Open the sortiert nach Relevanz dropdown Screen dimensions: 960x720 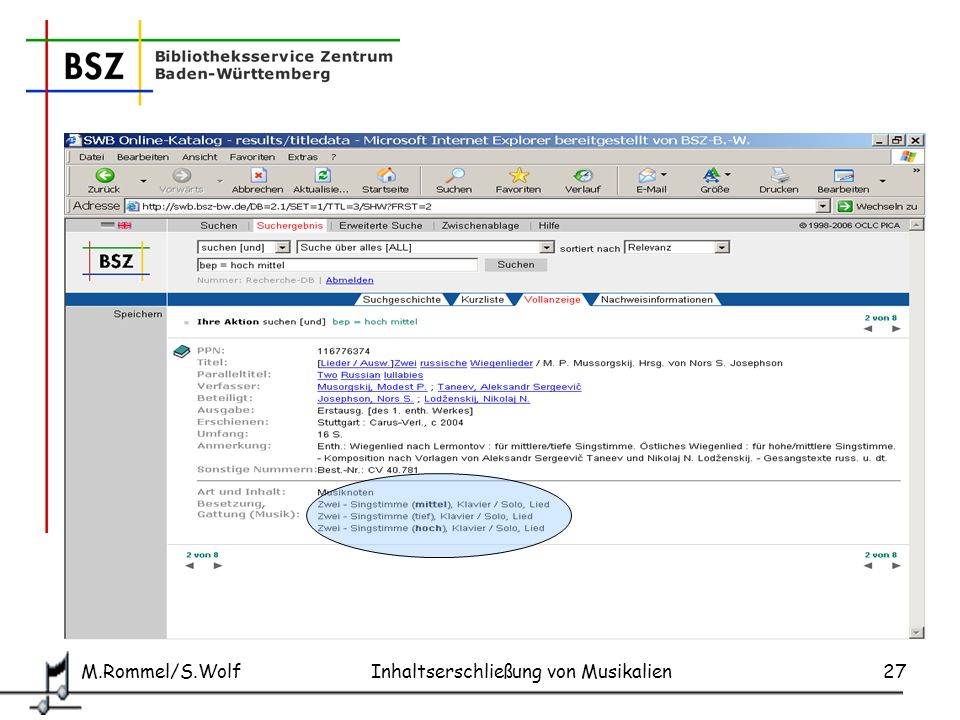click(x=722, y=247)
